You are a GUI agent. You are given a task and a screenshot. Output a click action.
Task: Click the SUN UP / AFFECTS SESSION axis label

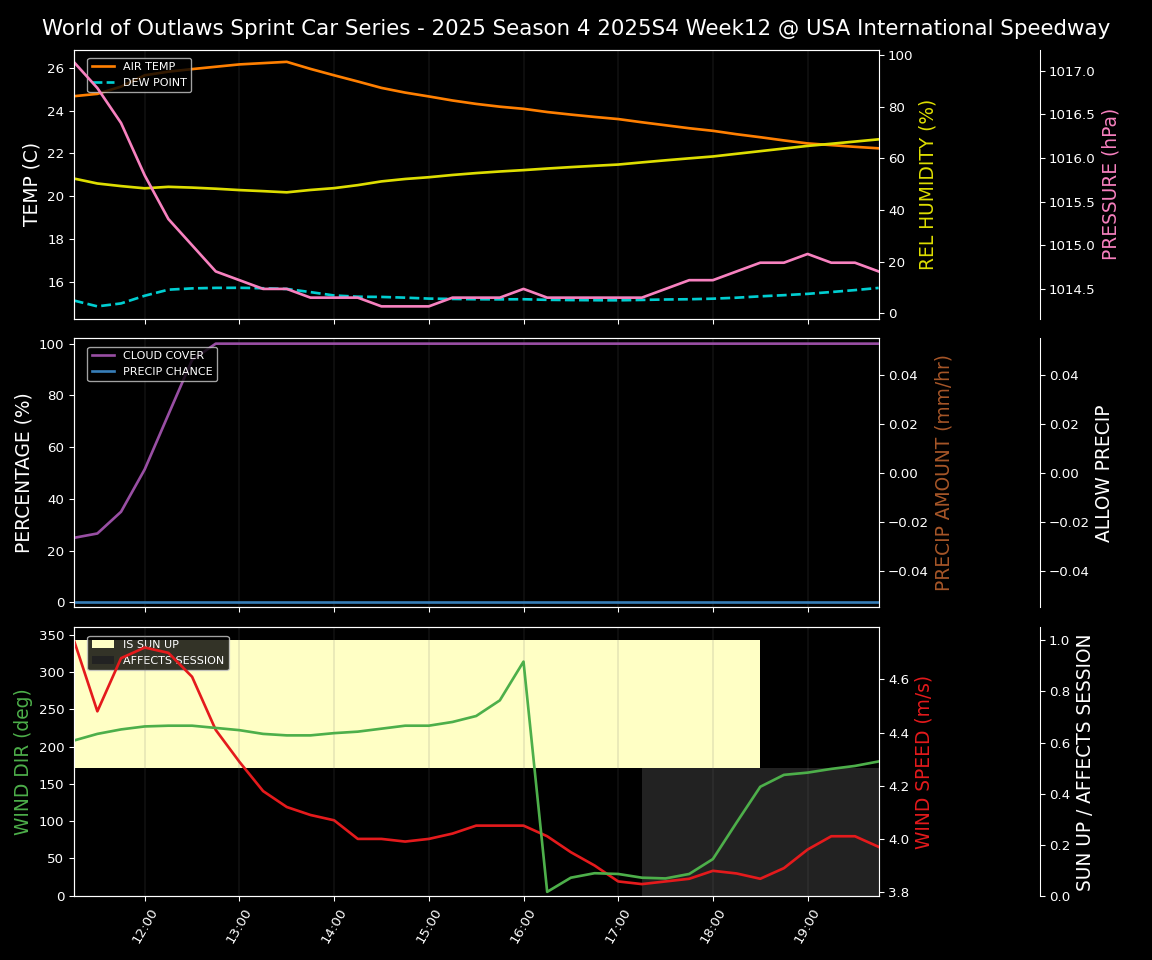point(1084,761)
